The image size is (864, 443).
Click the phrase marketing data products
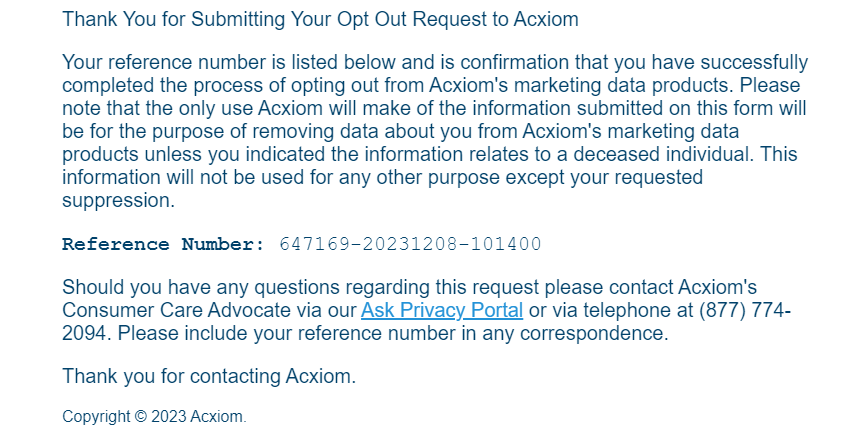click(x=623, y=85)
